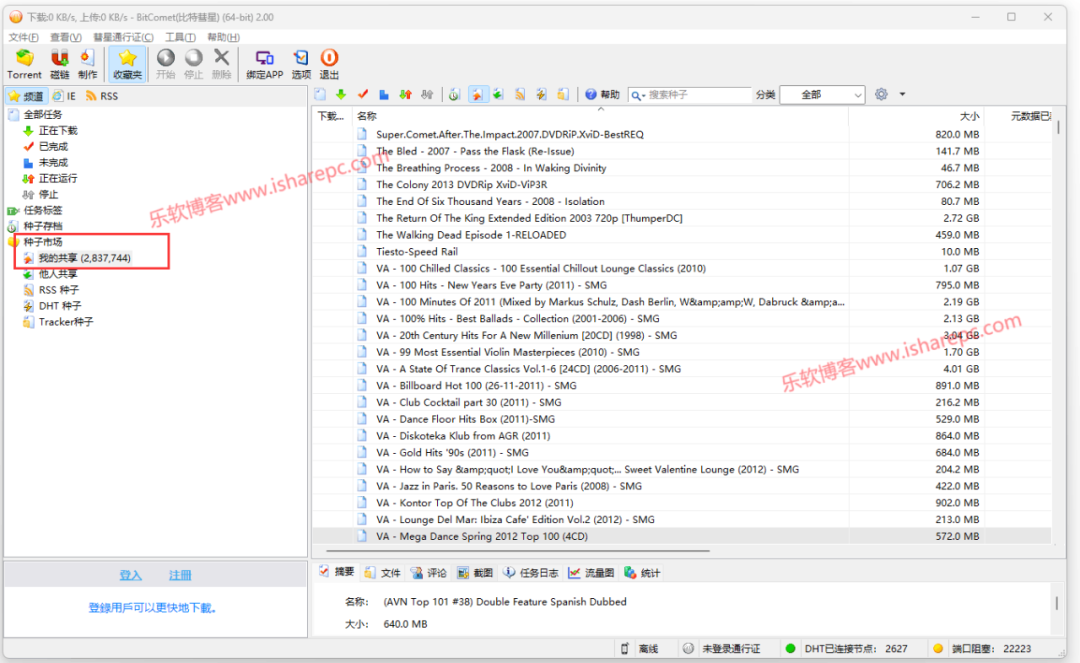Image resolution: width=1080 pixels, height=663 pixels.
Task: Click the 注册 register link
Action: pos(180,575)
